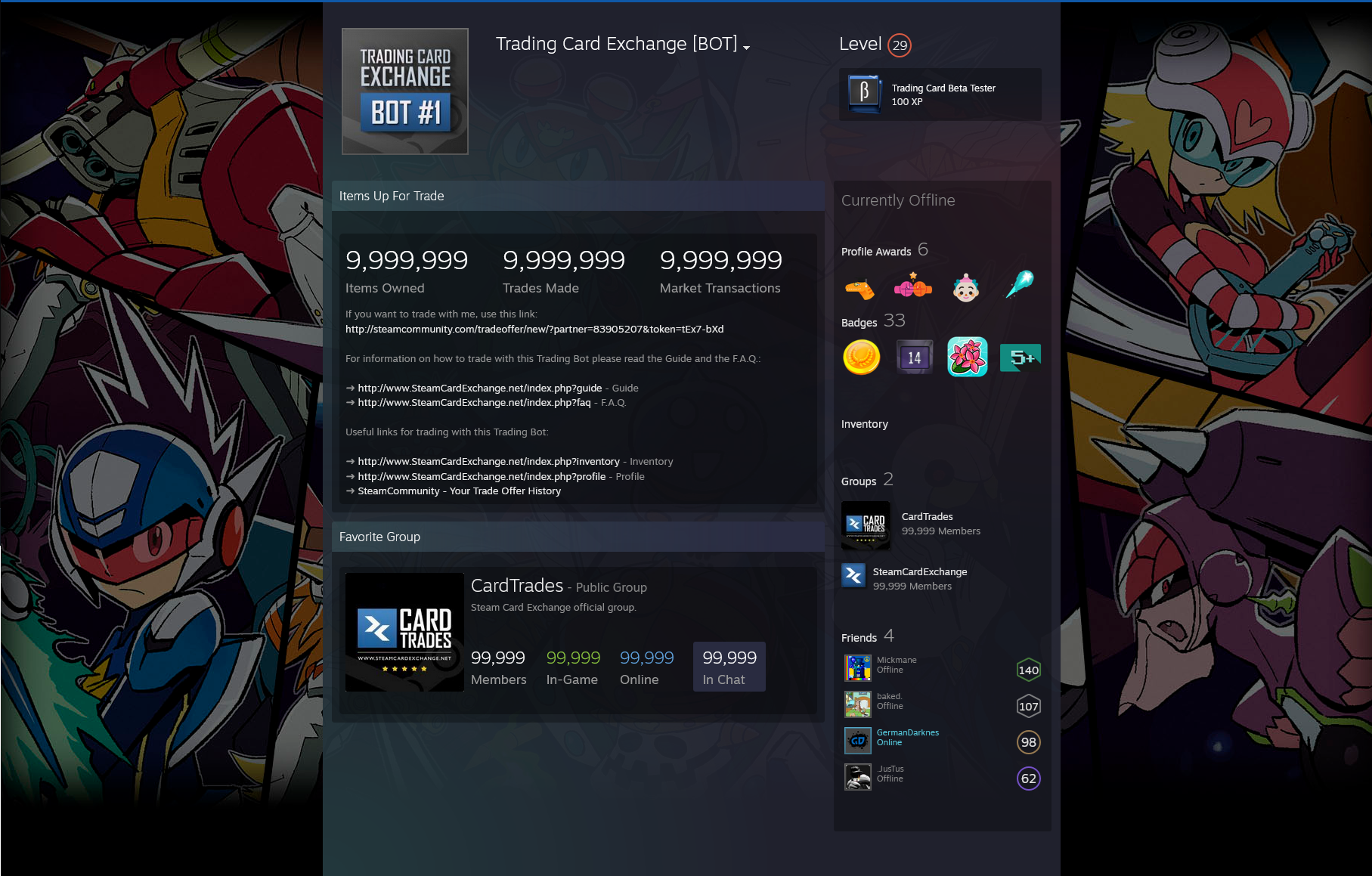Open the pink flower badge
The width and height of the screenshot is (1372, 876).
point(968,357)
